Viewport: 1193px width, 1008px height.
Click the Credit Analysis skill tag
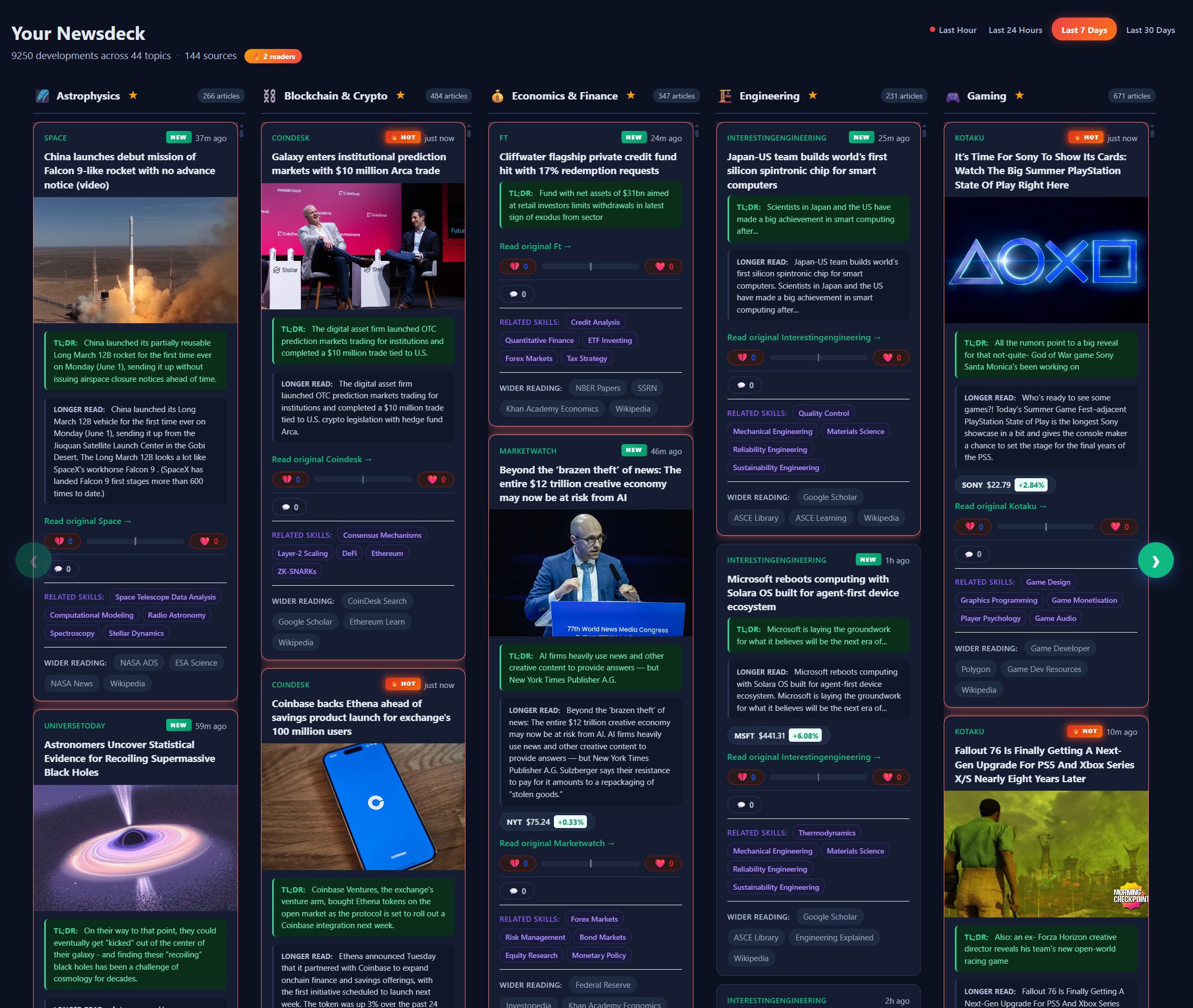[594, 322]
